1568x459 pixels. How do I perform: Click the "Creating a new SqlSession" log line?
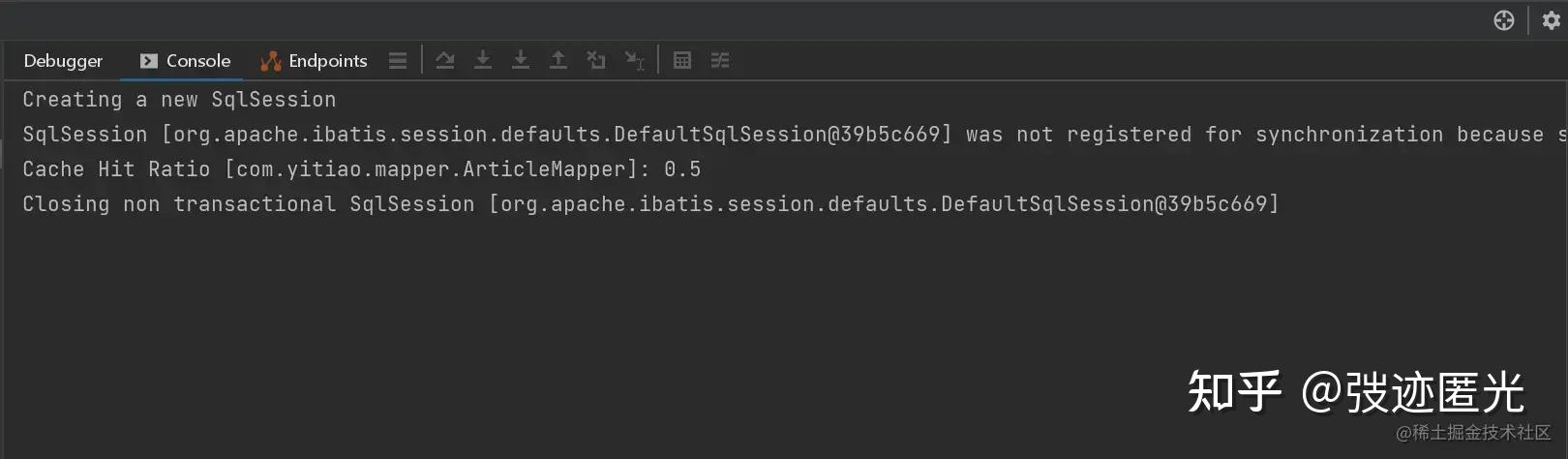[x=179, y=100]
